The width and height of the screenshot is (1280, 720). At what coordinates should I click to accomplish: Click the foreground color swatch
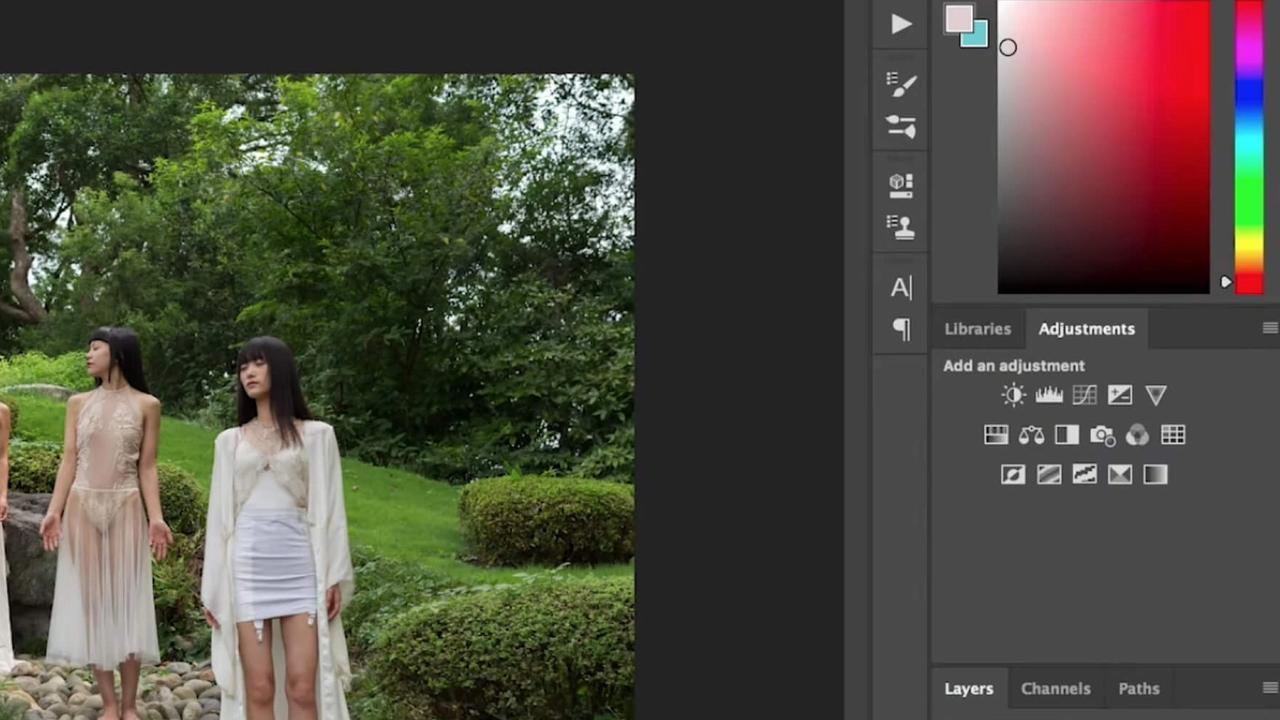click(958, 19)
